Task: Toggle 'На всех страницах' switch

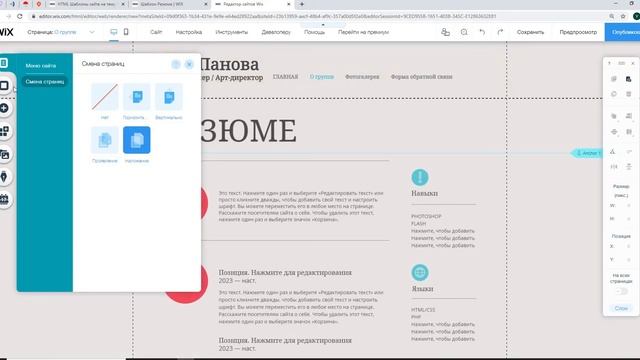Action: coord(622,291)
